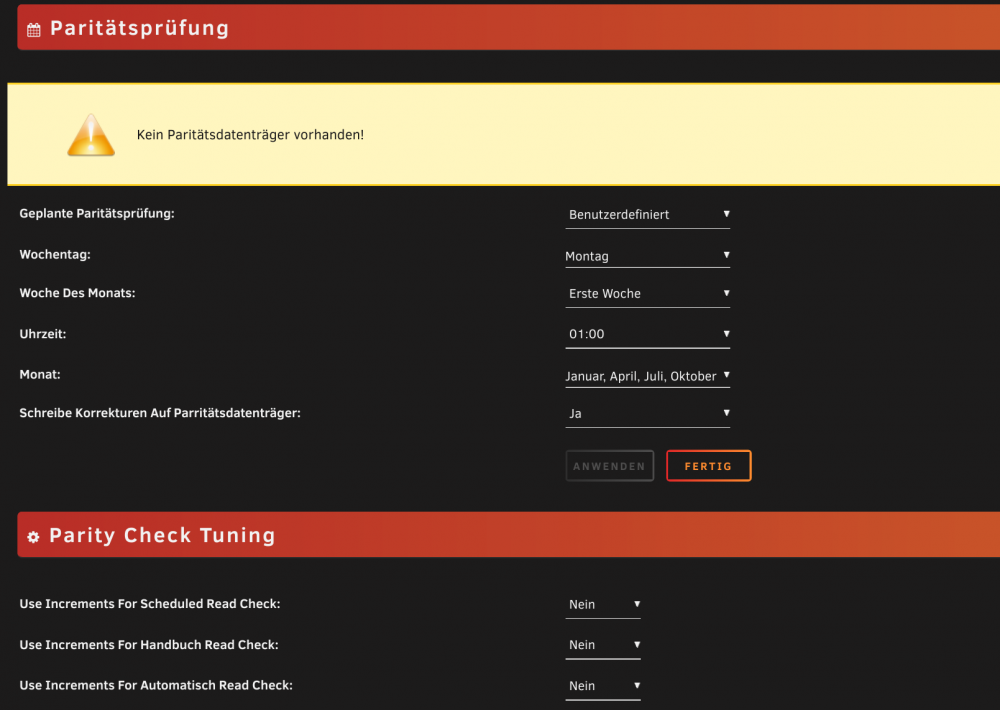1000x710 pixels.
Task: Click 'Use Increments For Handbuch Read Check:' label
Action: click(149, 645)
